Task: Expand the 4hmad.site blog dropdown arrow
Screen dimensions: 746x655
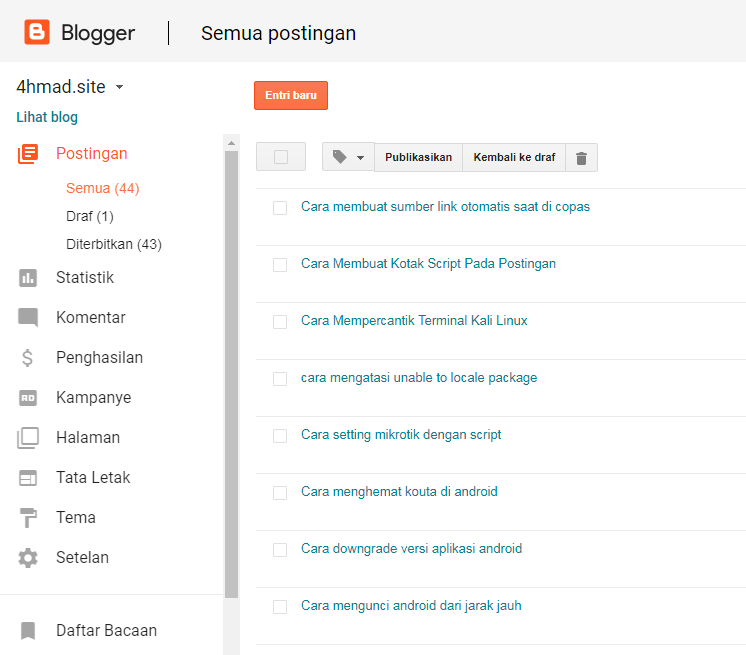Action: click(119, 87)
